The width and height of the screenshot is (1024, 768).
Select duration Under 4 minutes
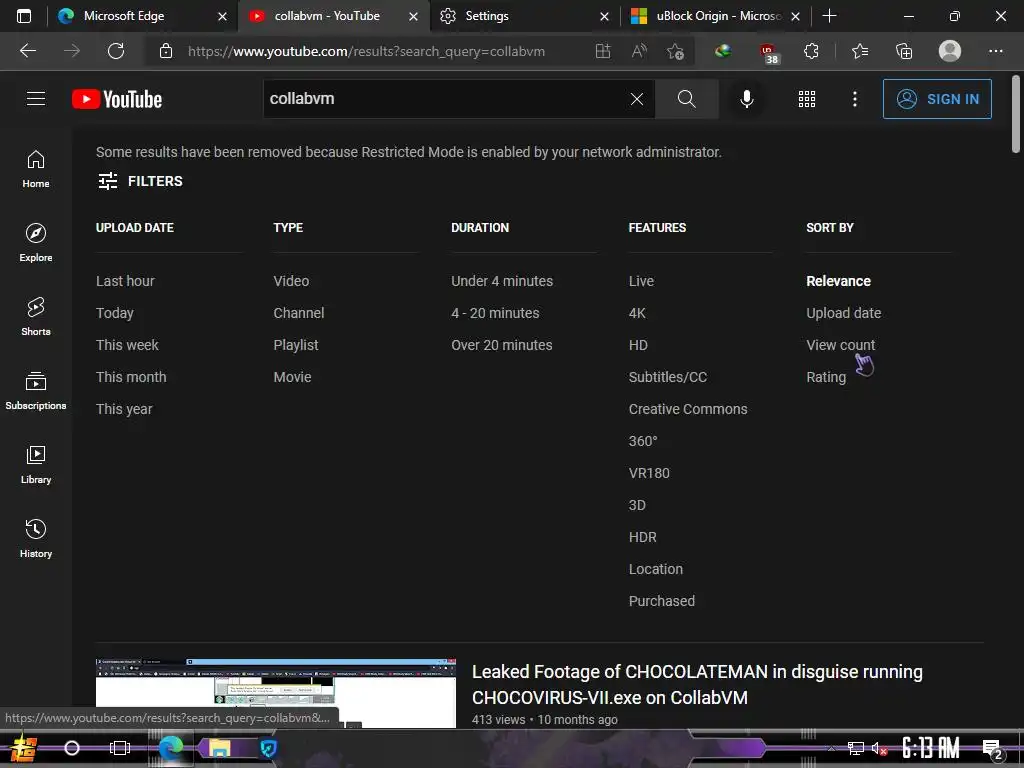[502, 281]
